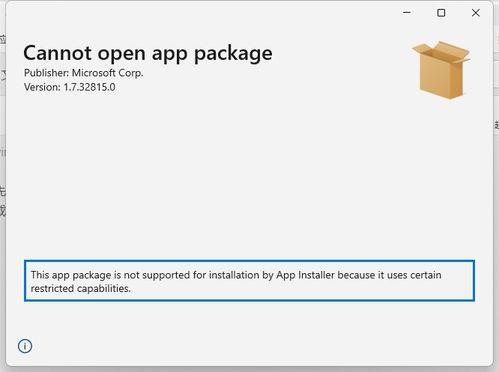Image resolution: width=499 pixels, height=372 pixels.
Task: Click the "Cannot open app package" heading
Action: tap(148, 53)
